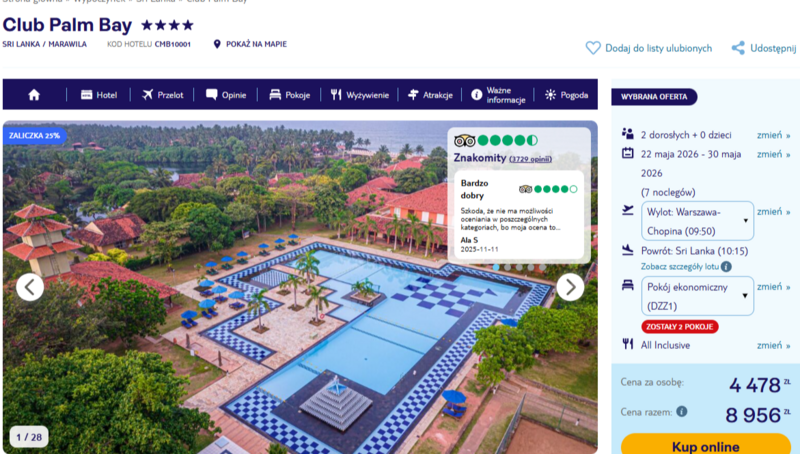Expand the Pokój ekonomiczny room dropdown
800x454 pixels.
tap(697, 296)
